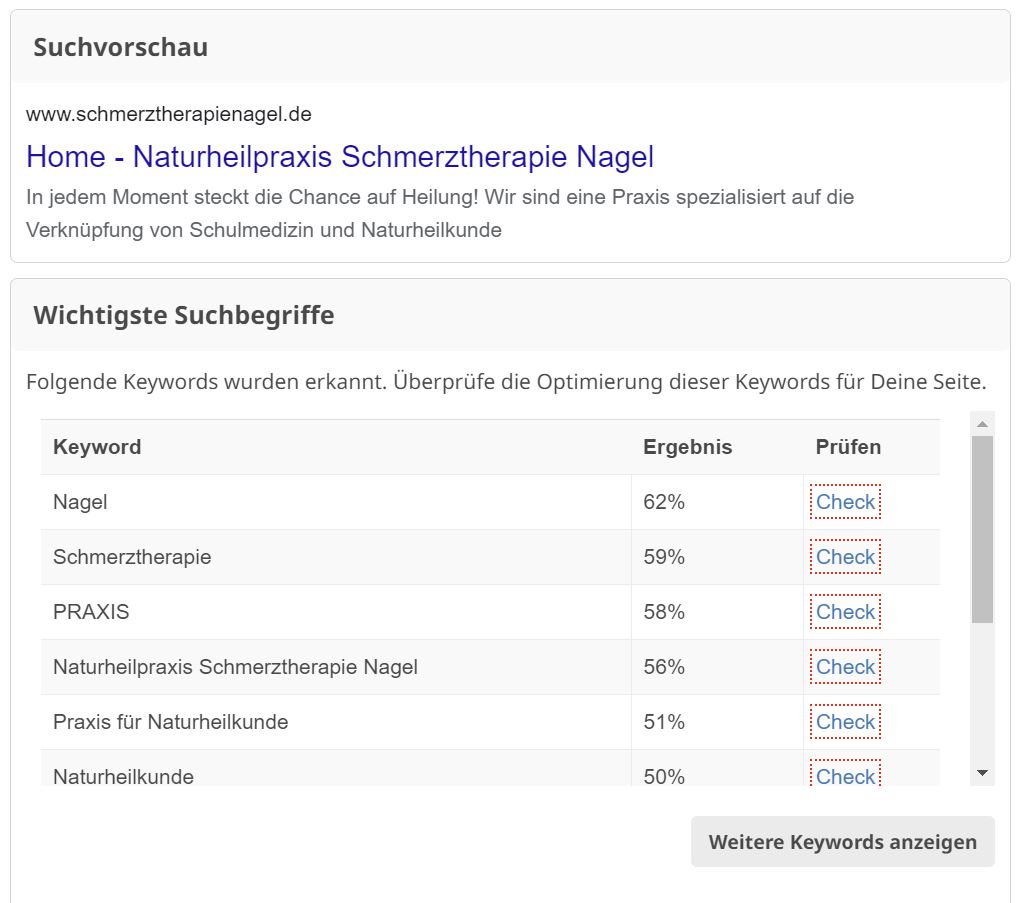Click the URL www.schmerztherapienagel.de

tap(169, 114)
